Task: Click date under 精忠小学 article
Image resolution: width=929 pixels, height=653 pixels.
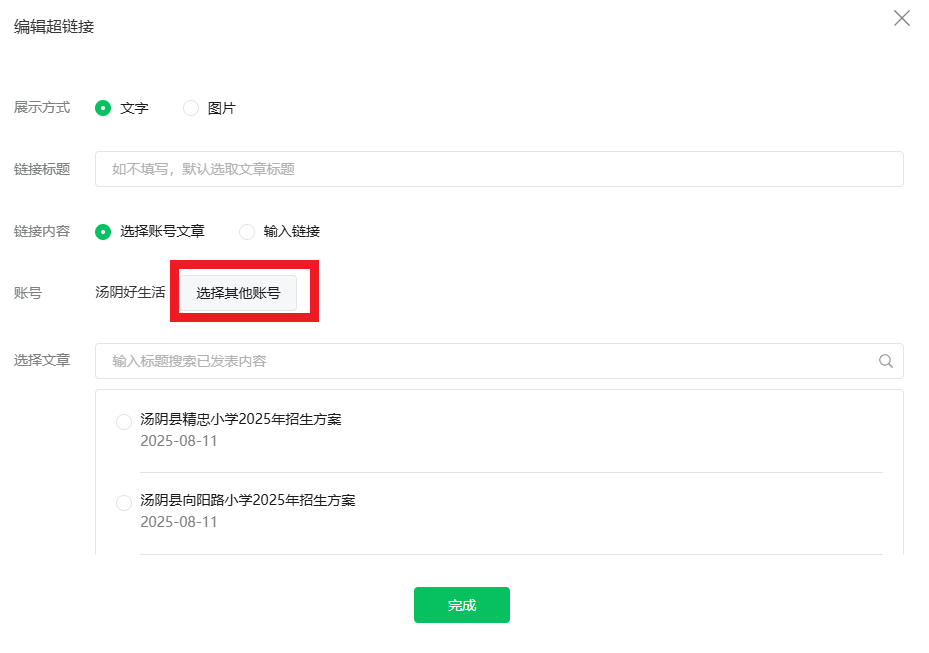Action: point(178,441)
